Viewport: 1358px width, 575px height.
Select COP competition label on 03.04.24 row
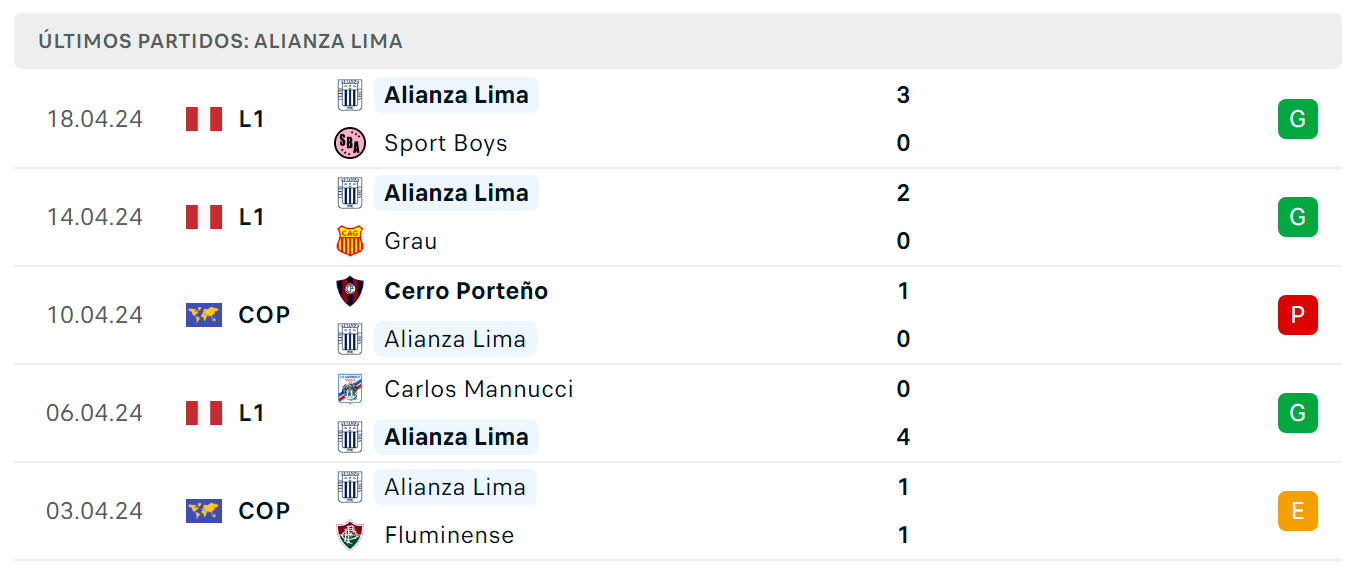point(264,511)
